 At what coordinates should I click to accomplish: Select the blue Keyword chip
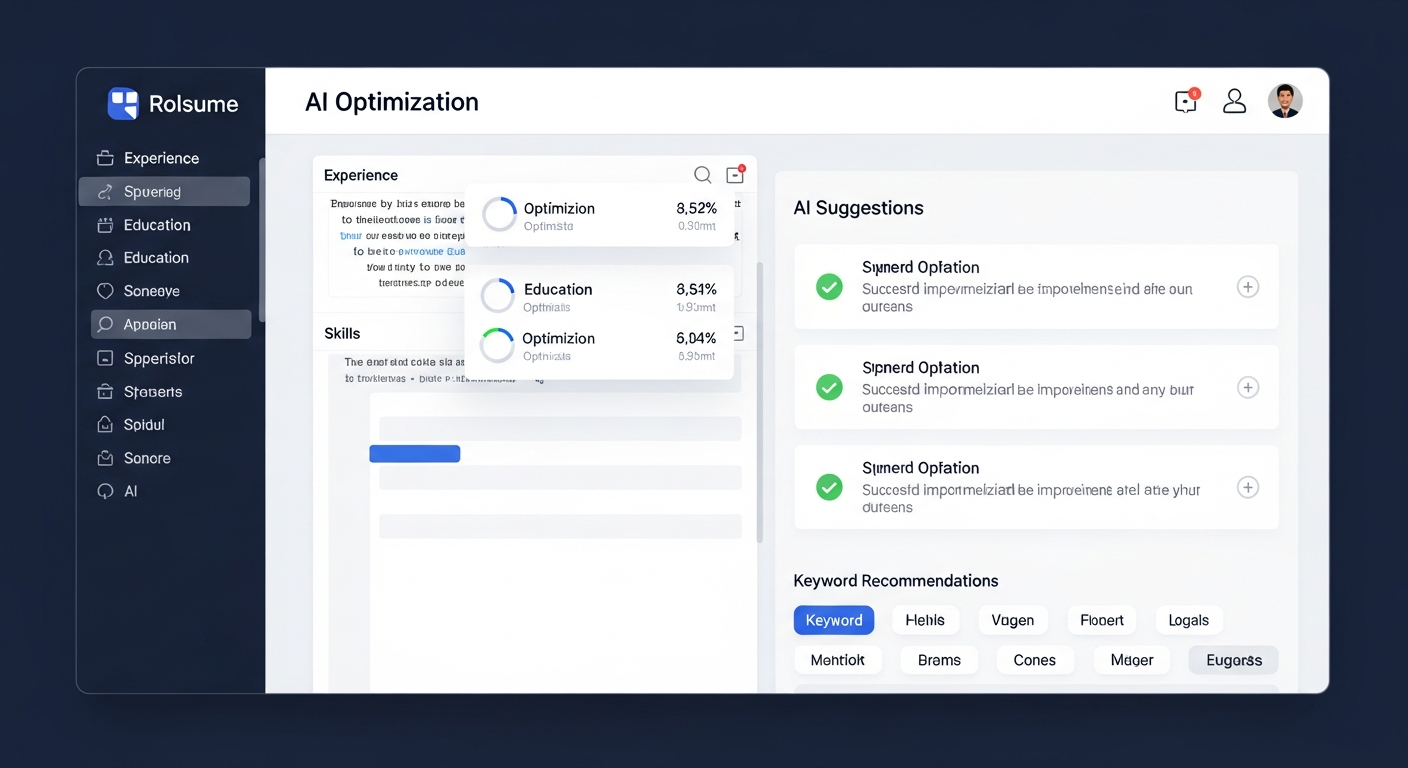coord(834,620)
